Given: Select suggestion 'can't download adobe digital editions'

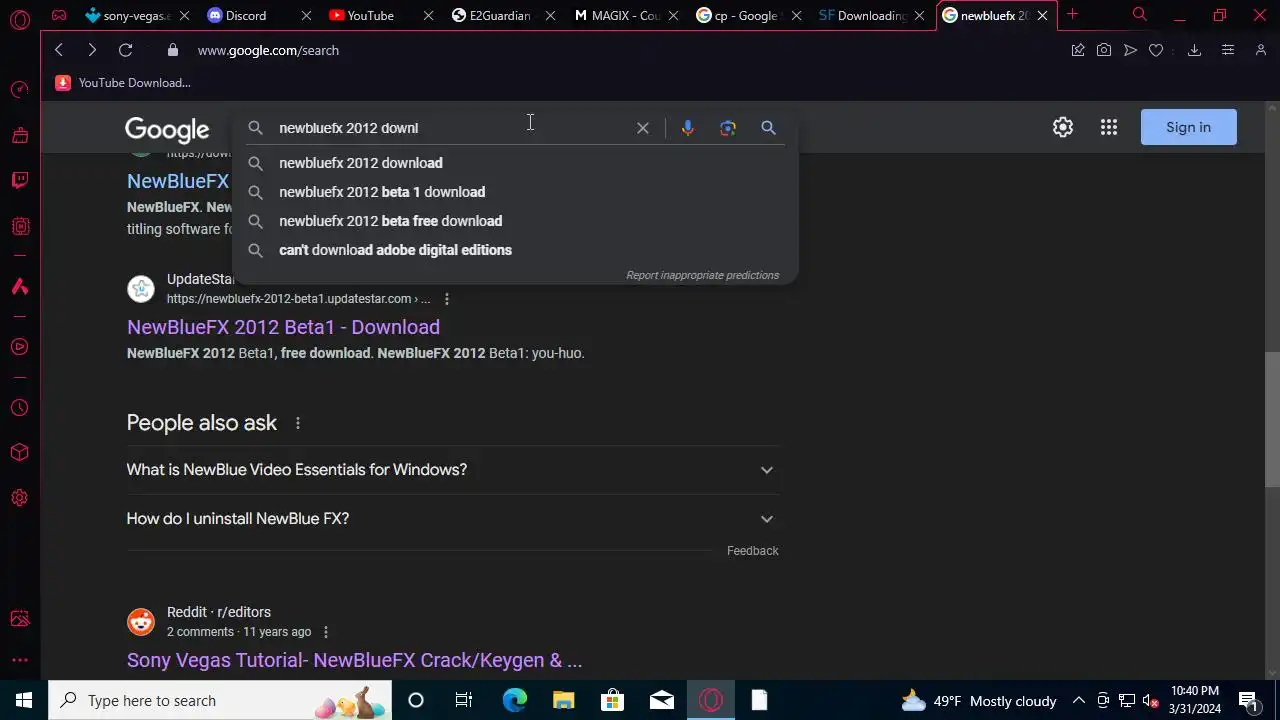Looking at the screenshot, I should 515,250.
